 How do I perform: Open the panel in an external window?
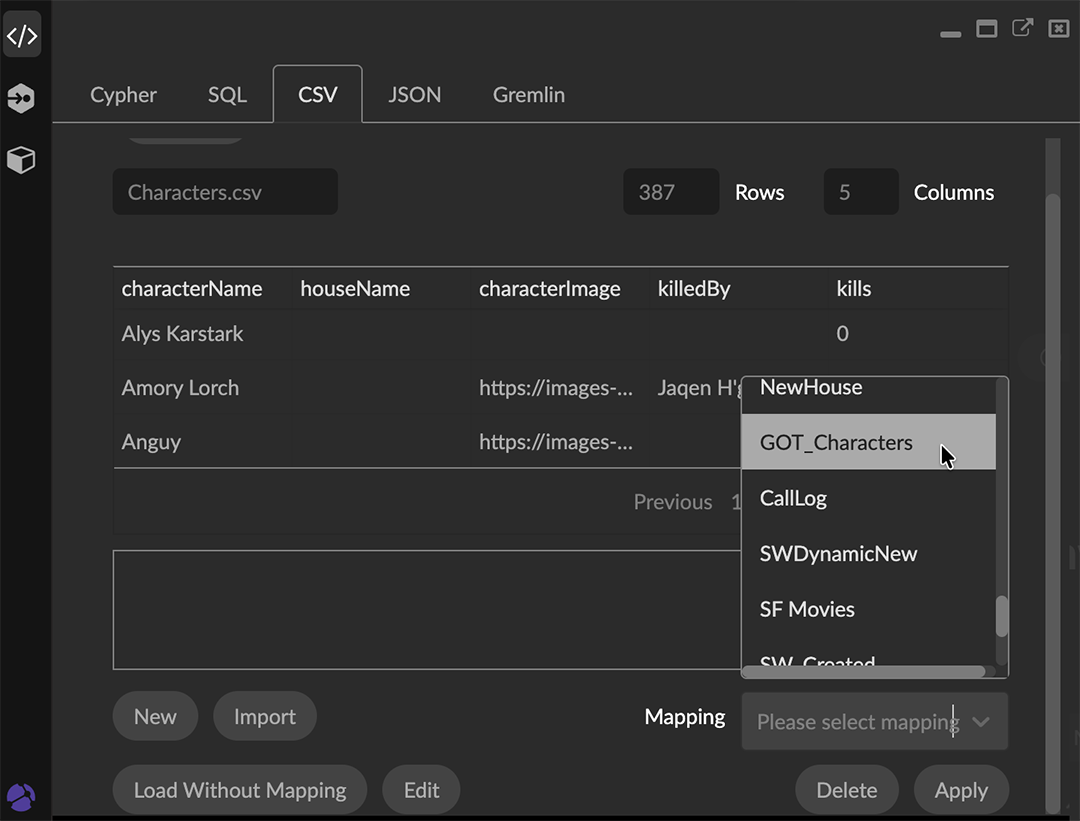tap(1022, 28)
